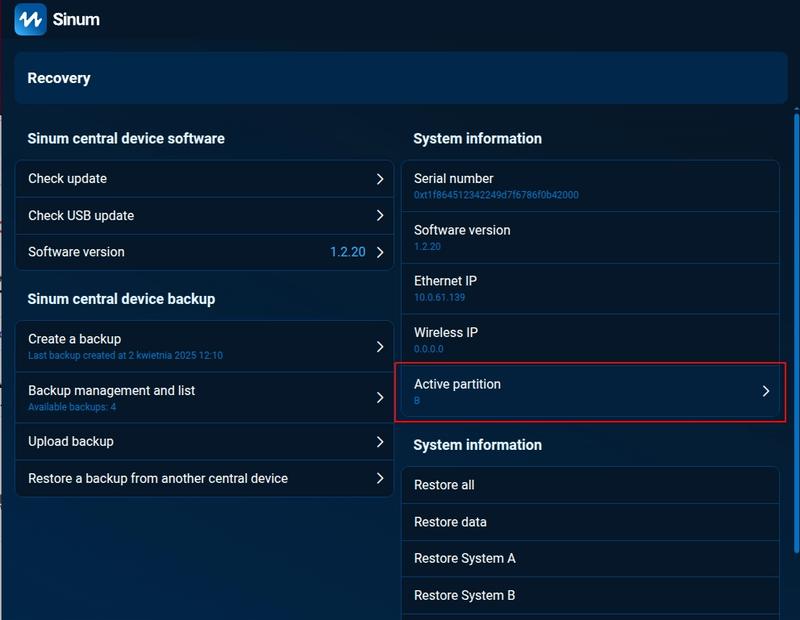Open Backup management and list

pos(205,398)
